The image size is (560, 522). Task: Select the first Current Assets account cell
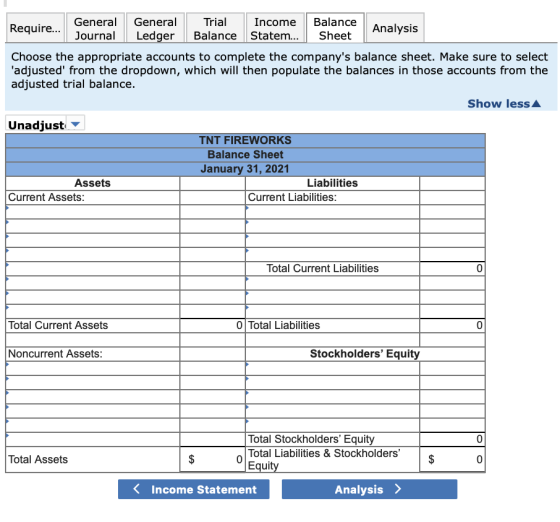pos(93,212)
